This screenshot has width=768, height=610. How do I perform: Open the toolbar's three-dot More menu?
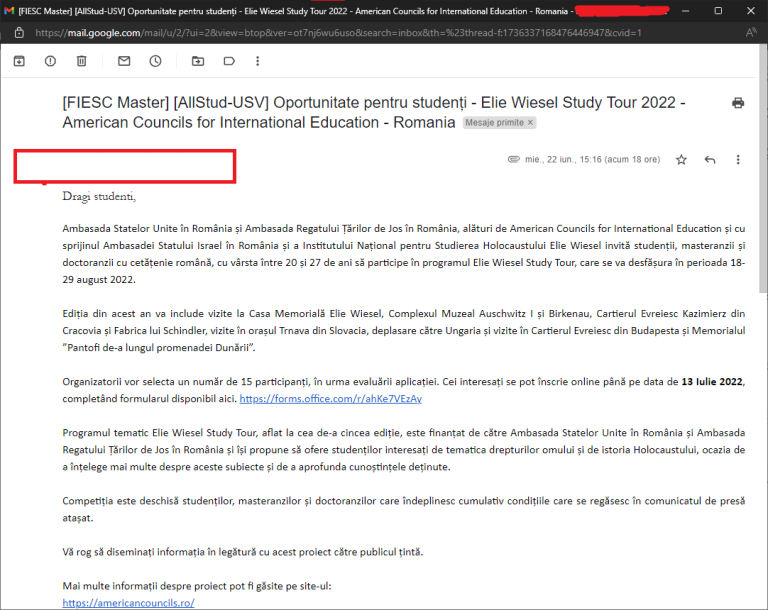pyautogui.click(x=258, y=61)
